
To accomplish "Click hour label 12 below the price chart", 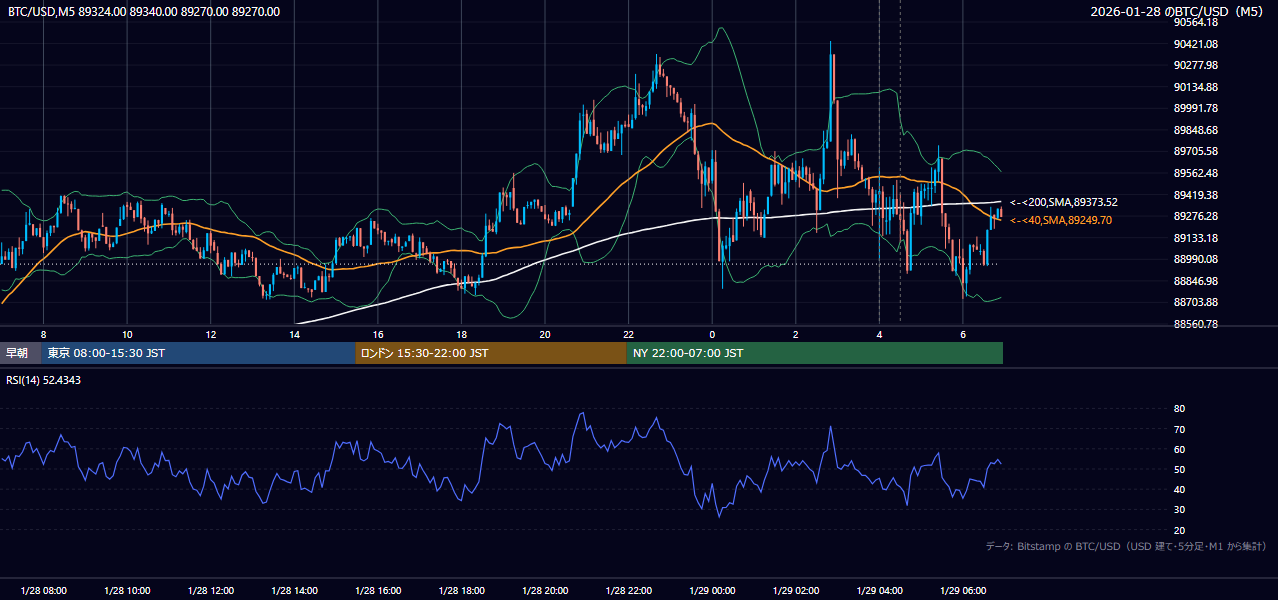I will [x=210, y=334].
